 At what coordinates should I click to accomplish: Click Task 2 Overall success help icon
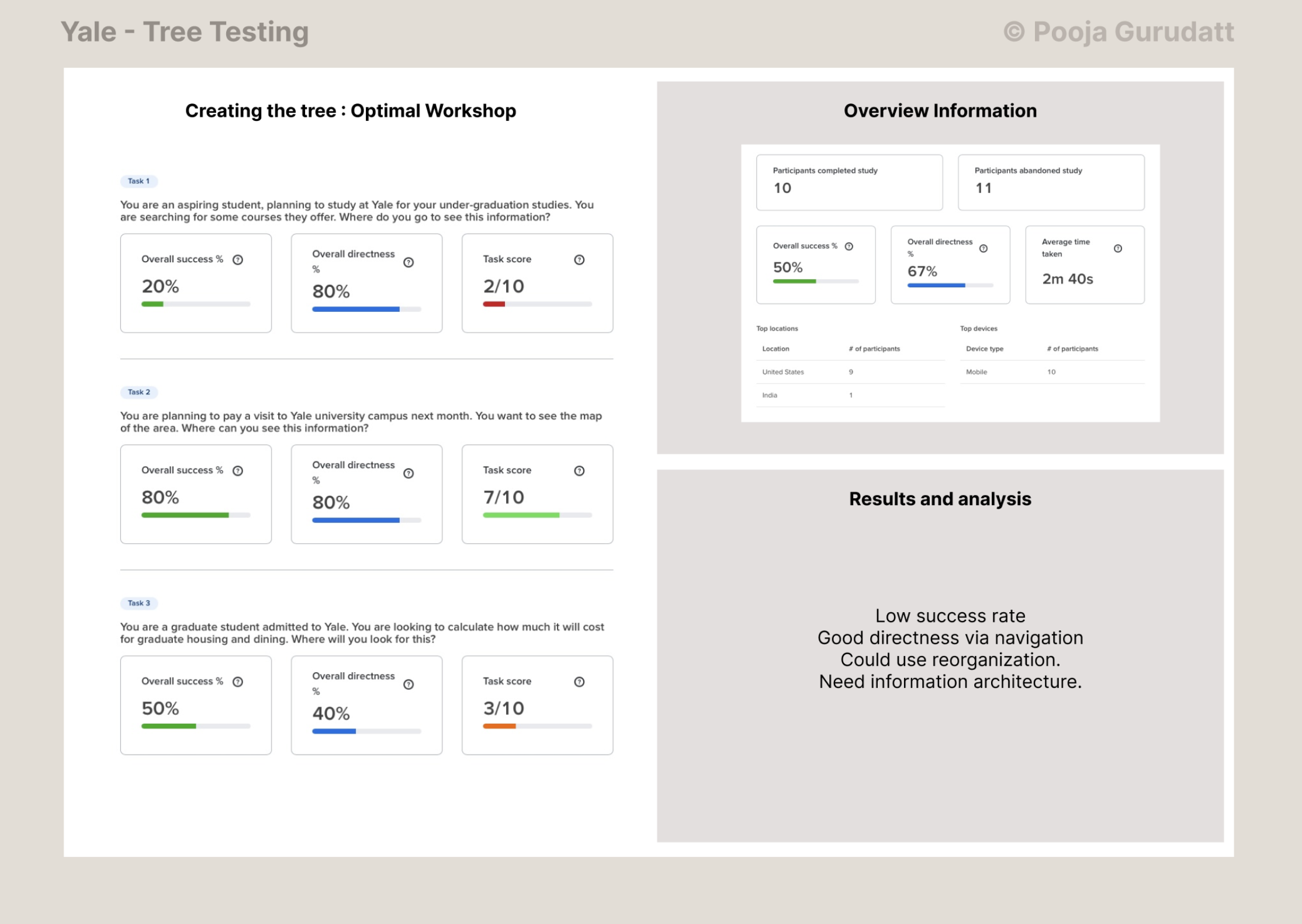(x=238, y=471)
